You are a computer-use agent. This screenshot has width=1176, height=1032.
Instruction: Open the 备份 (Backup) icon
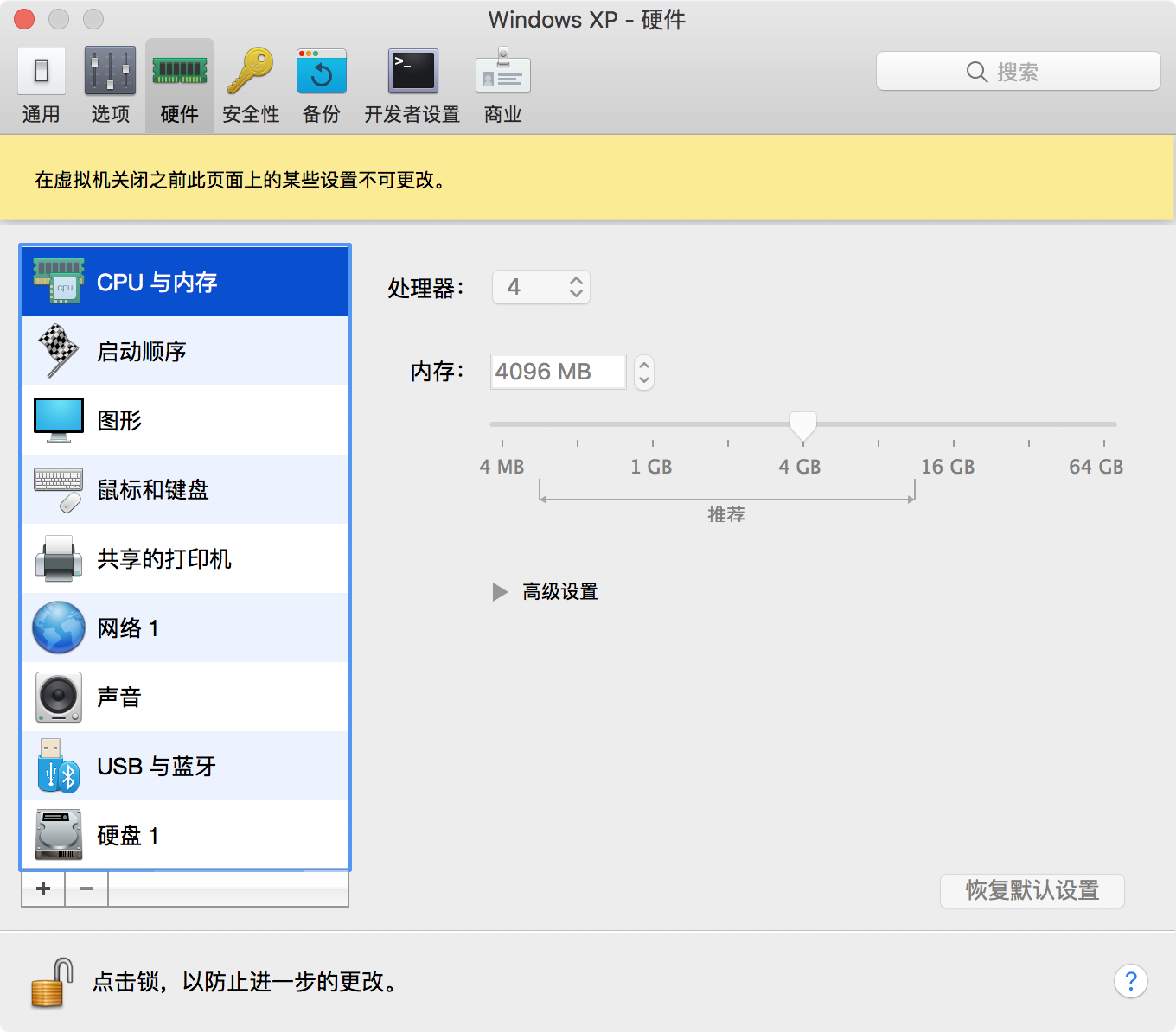[x=322, y=85]
